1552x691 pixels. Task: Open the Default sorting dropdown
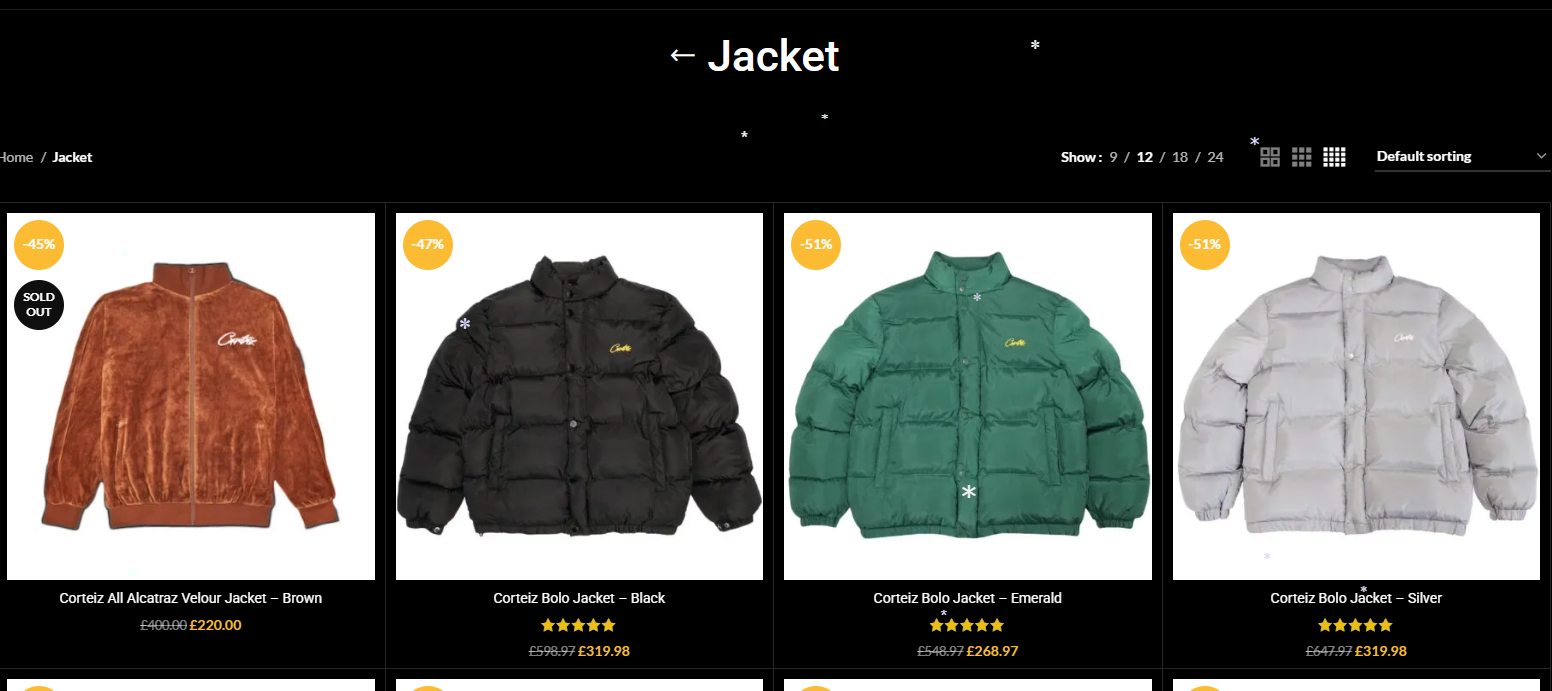pos(1462,157)
